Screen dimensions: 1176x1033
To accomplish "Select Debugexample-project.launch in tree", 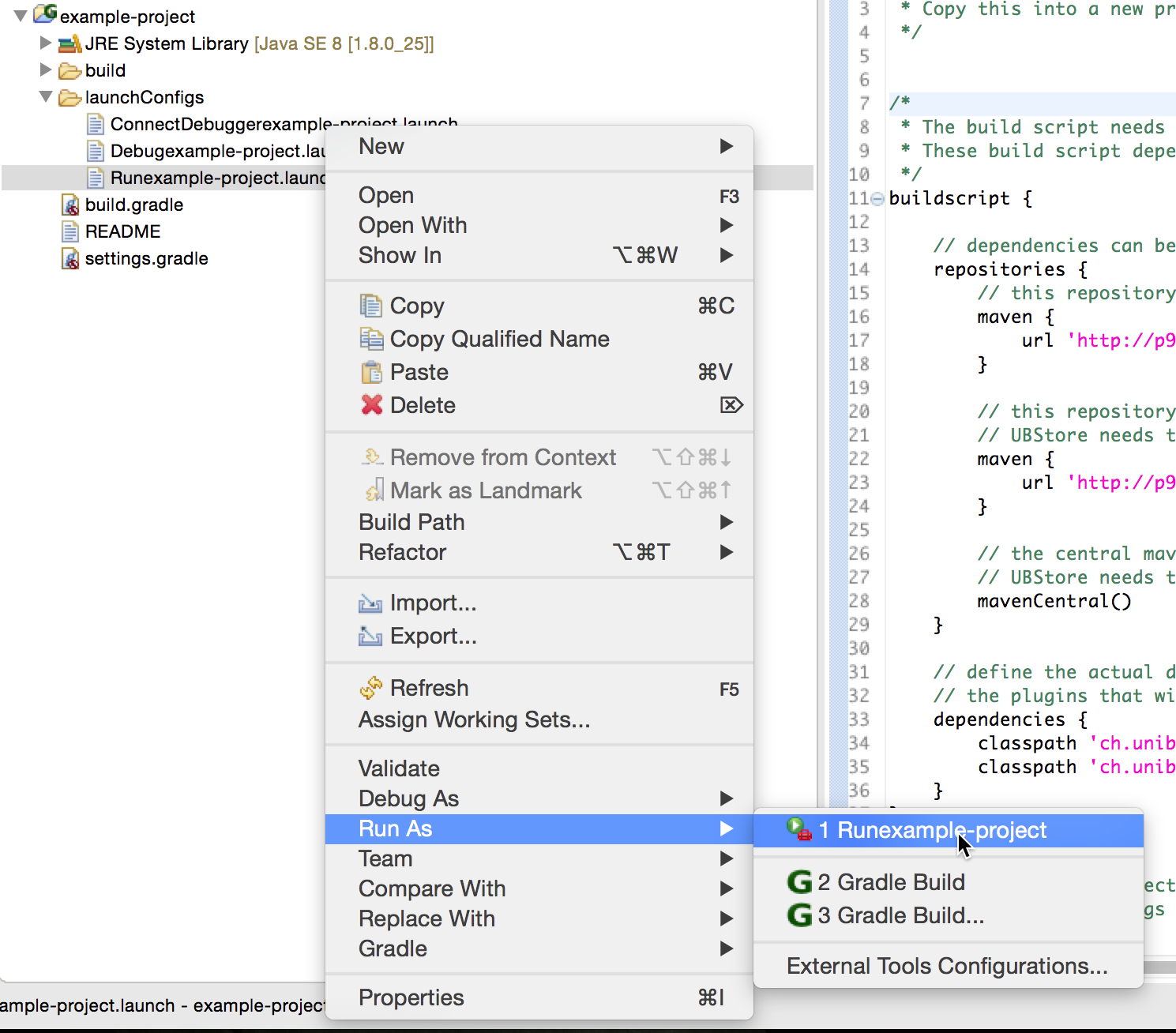I will click(x=218, y=151).
